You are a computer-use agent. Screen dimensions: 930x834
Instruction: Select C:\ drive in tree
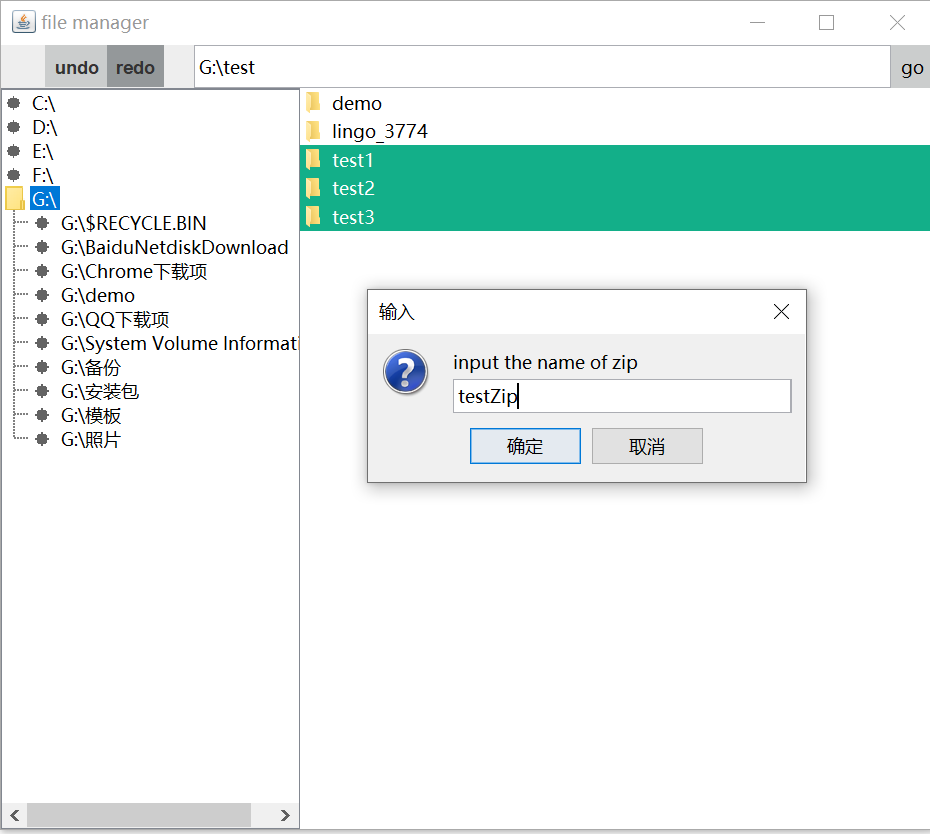tap(43, 104)
